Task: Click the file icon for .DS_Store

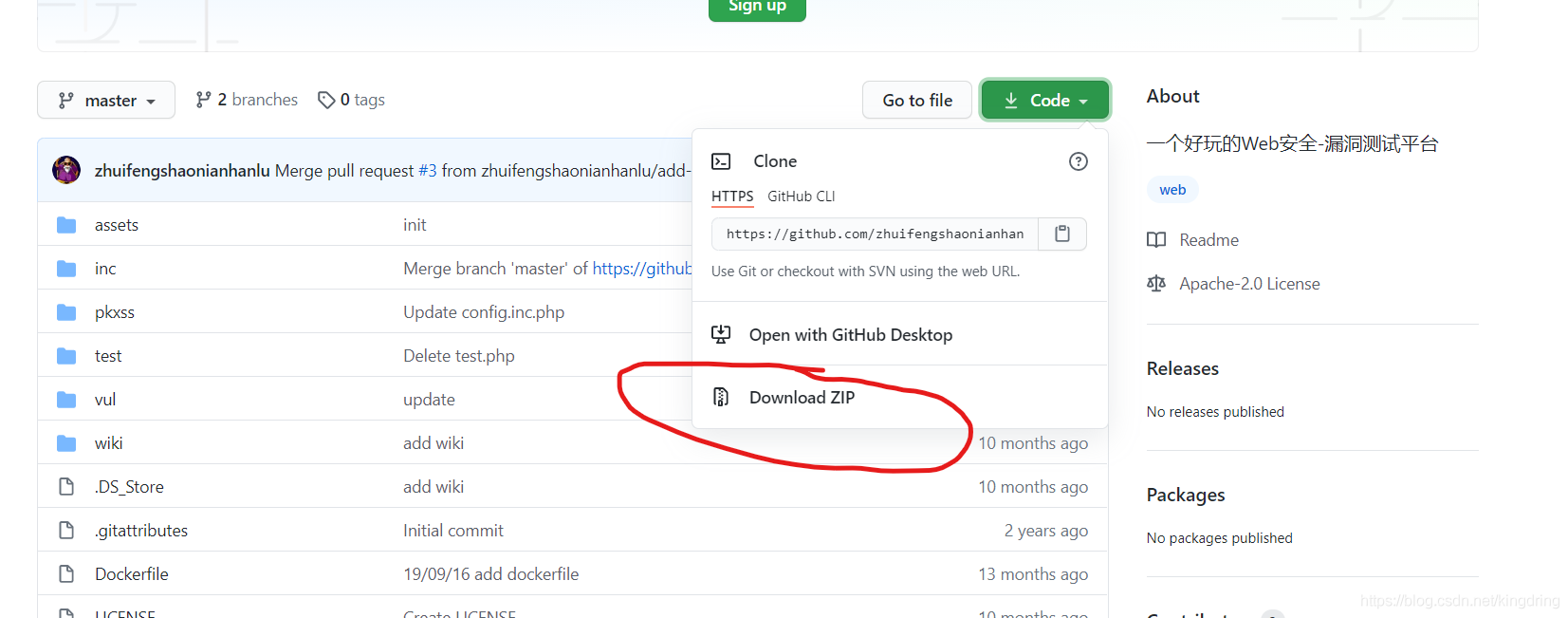Action: 66,487
